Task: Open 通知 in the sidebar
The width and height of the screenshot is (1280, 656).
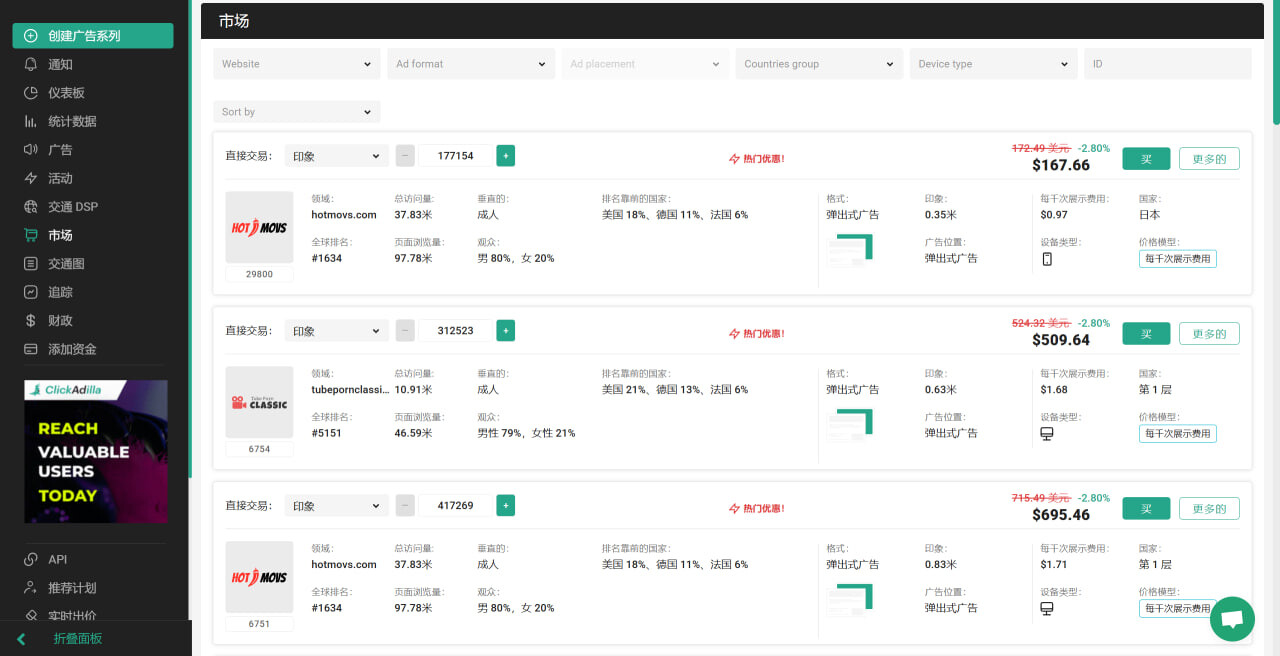Action: (60, 64)
